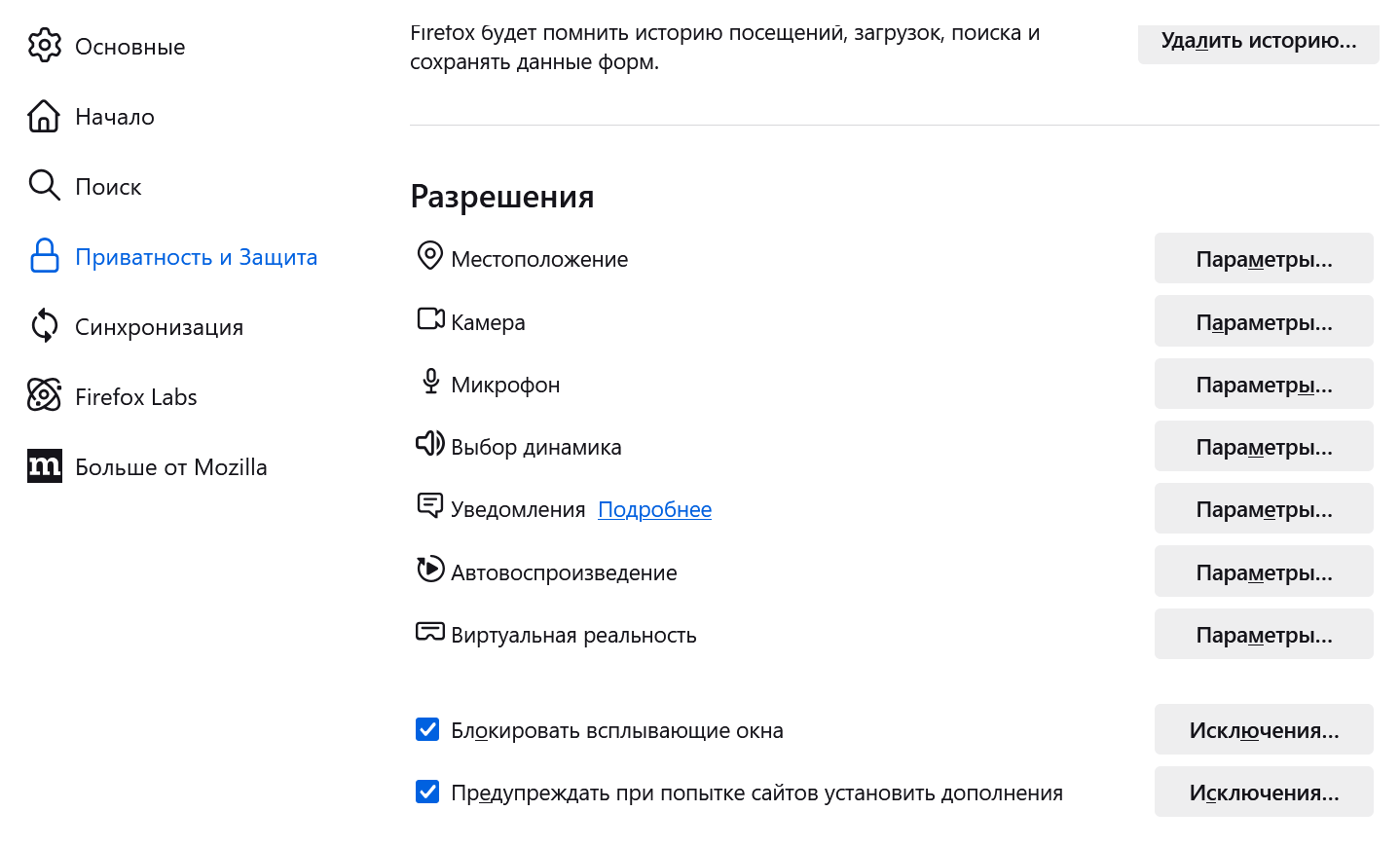The height and width of the screenshot is (848, 1400).
Task: Click the Основные settings gear icon
Action: (44, 45)
